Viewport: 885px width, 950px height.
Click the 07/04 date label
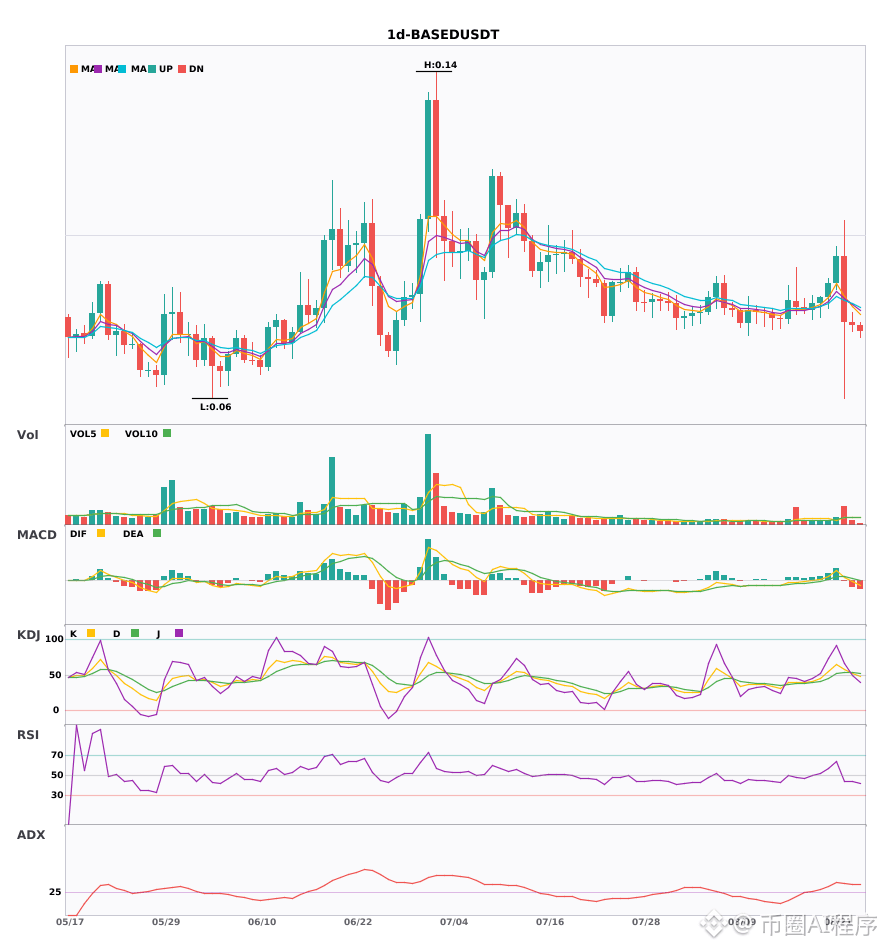pyautogui.click(x=454, y=922)
